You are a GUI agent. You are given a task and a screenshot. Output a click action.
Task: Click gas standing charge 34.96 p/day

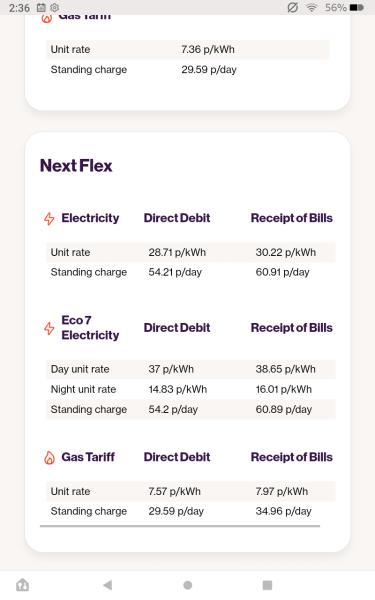pyautogui.click(x=284, y=511)
